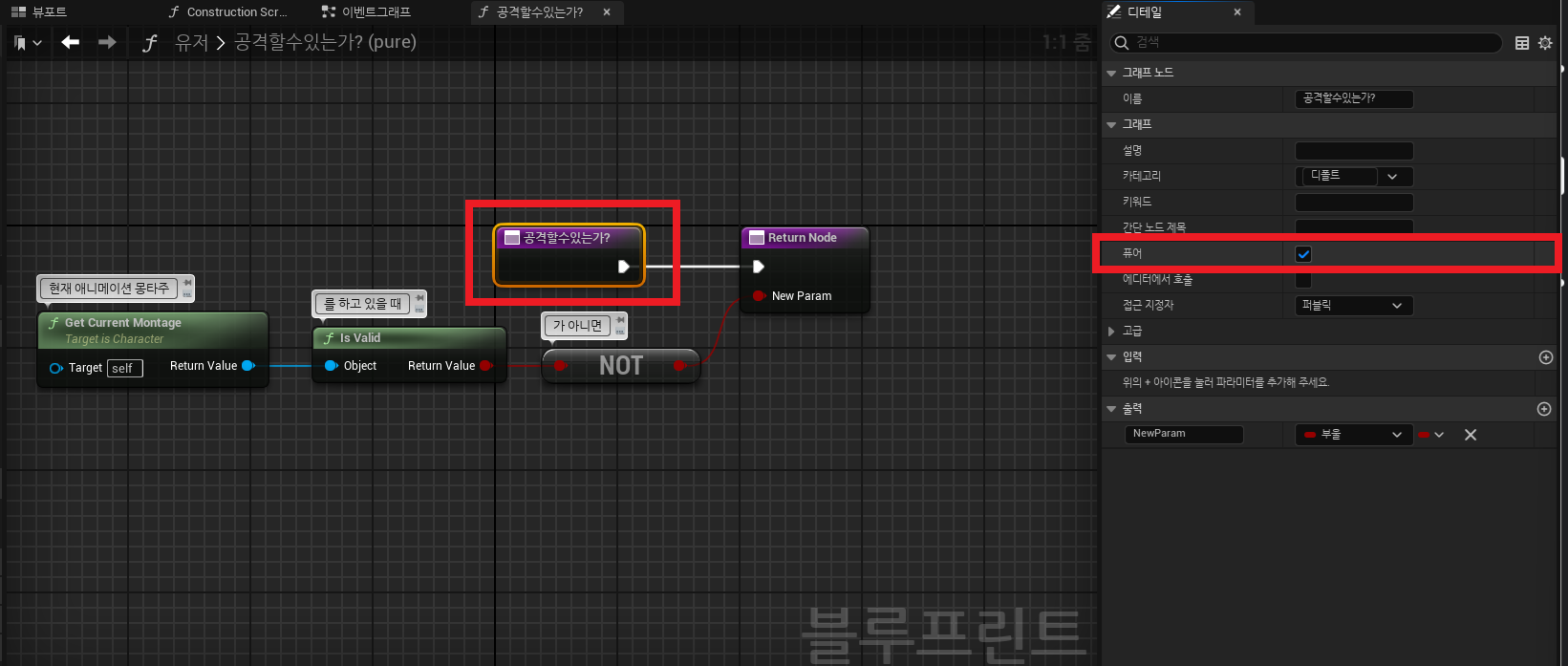Click the entry node execution output pin

pyautogui.click(x=623, y=267)
